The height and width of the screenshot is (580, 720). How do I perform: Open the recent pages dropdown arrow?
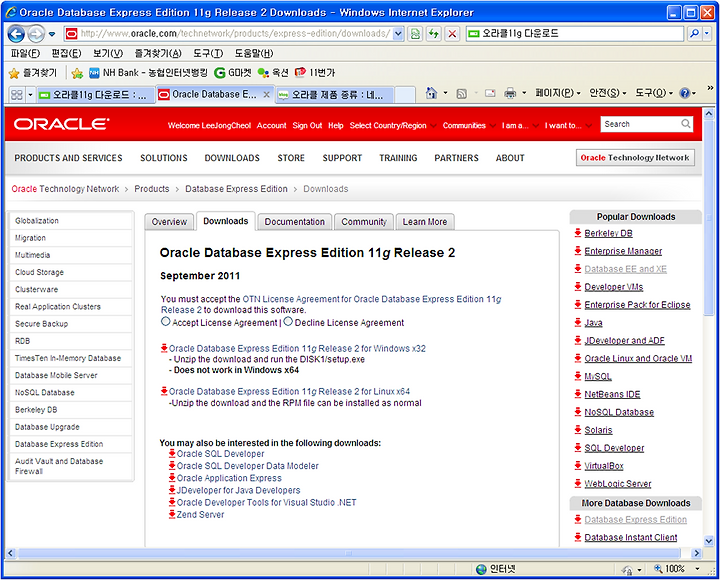point(52,34)
